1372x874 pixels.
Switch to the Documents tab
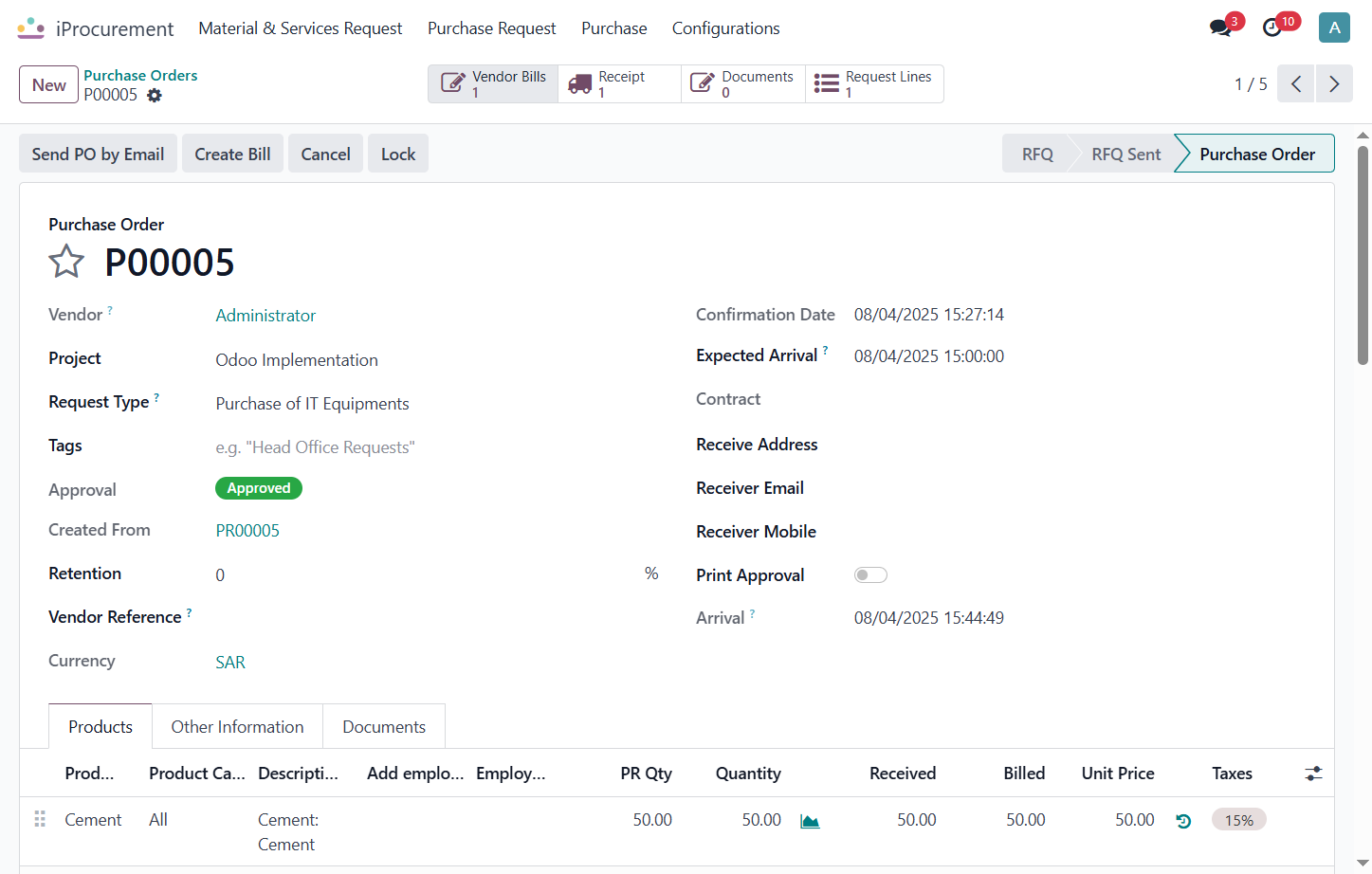[x=384, y=727]
